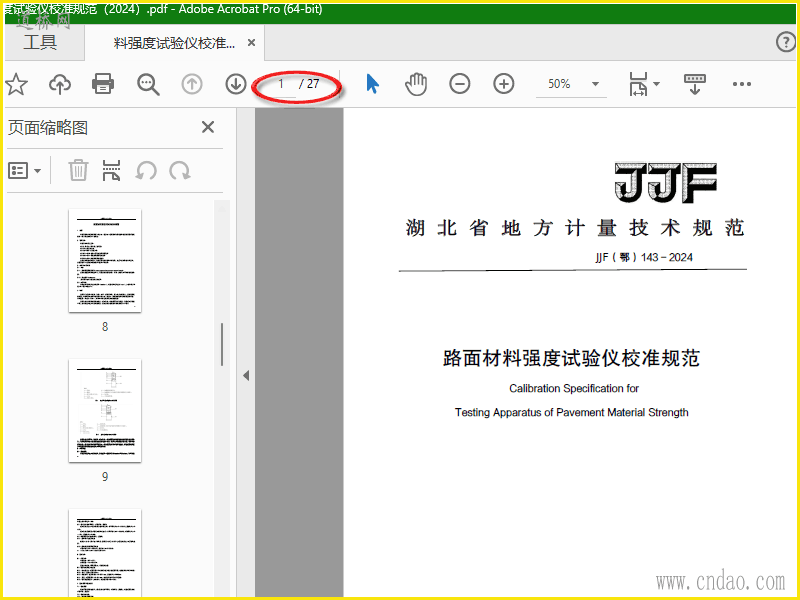The height and width of the screenshot is (600, 800).
Task: Upload file via the cloud icon
Action: [x=60, y=84]
